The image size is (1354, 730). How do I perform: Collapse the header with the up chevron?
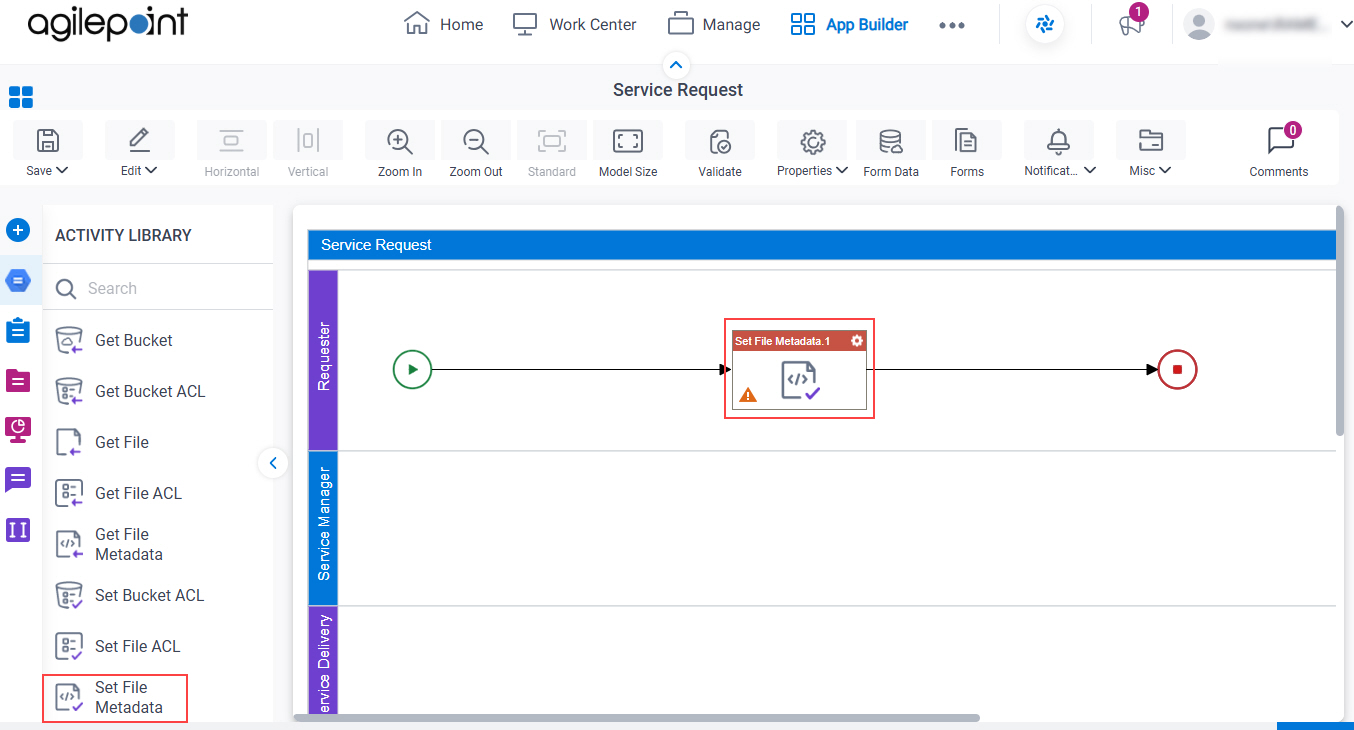click(x=677, y=66)
